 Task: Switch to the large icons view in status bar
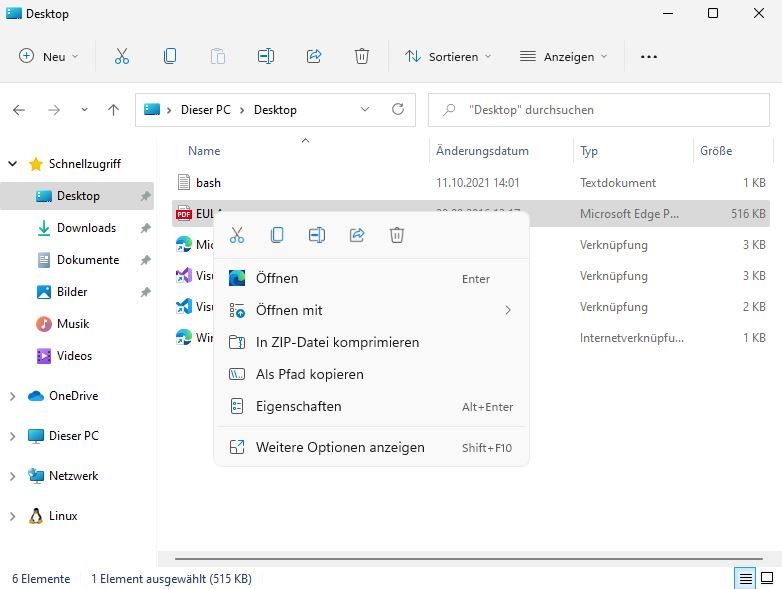tap(767, 579)
